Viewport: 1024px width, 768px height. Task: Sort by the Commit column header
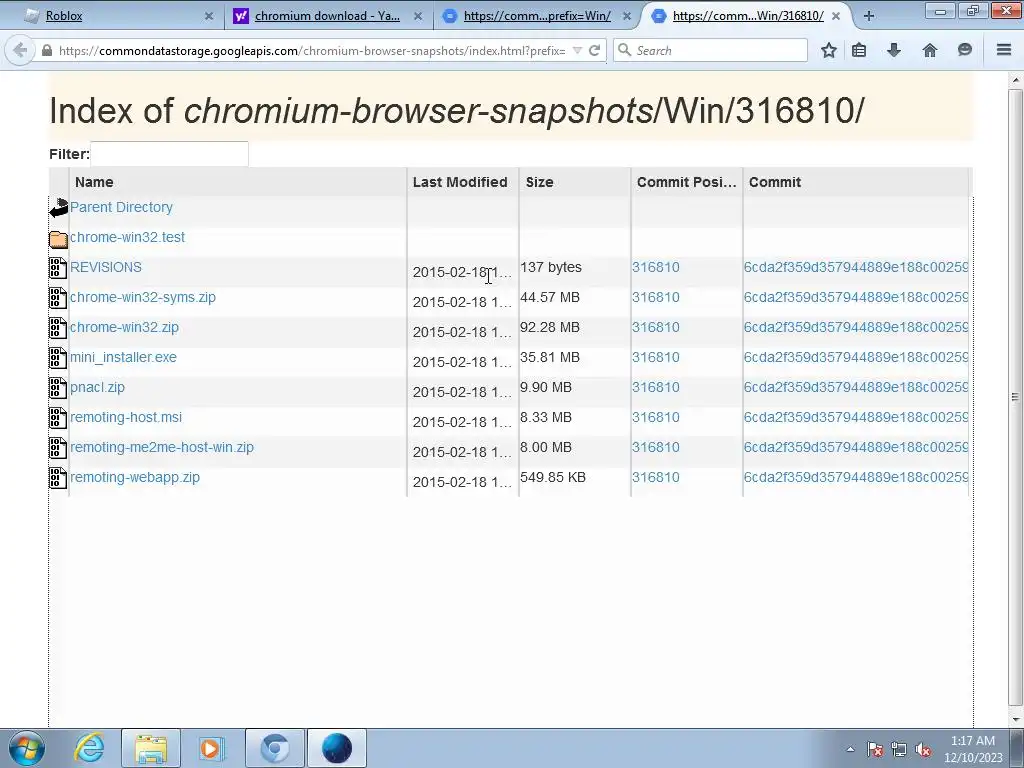856,182
